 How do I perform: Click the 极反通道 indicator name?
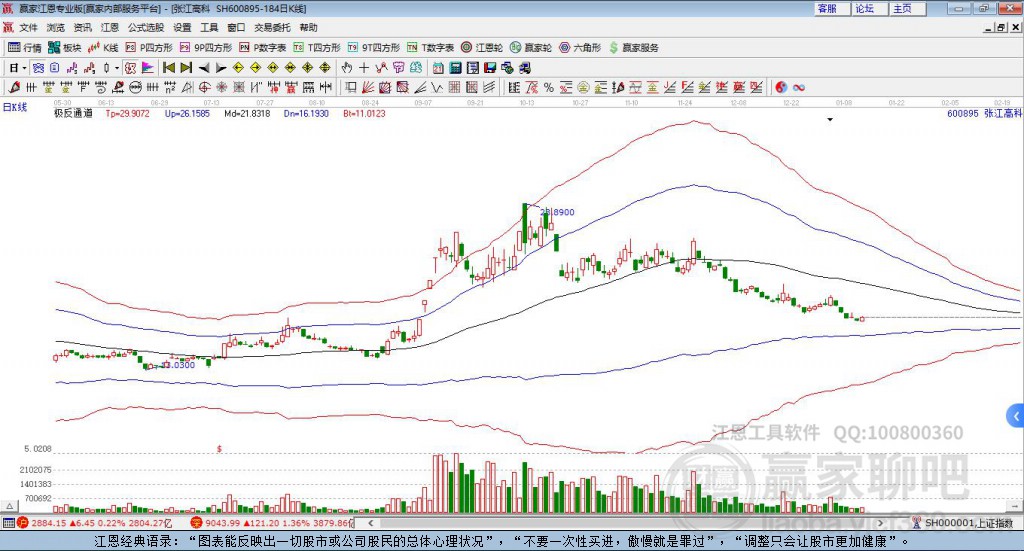[x=73, y=113]
